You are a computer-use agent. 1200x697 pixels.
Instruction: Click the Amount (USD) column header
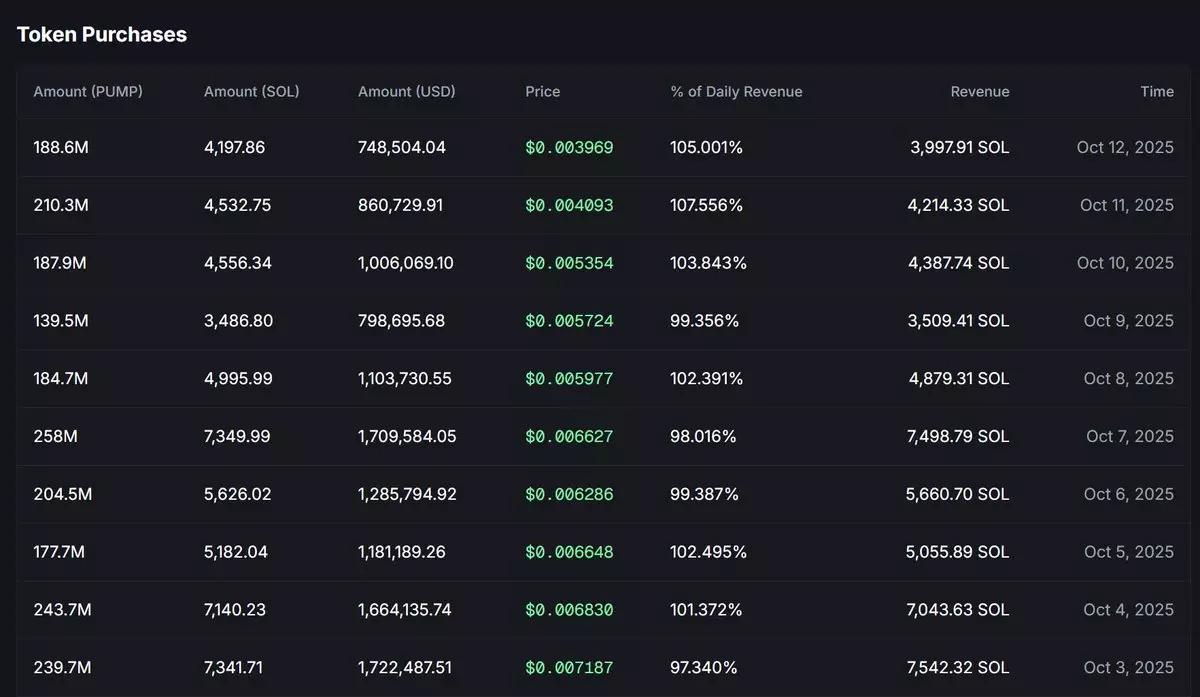click(x=406, y=92)
